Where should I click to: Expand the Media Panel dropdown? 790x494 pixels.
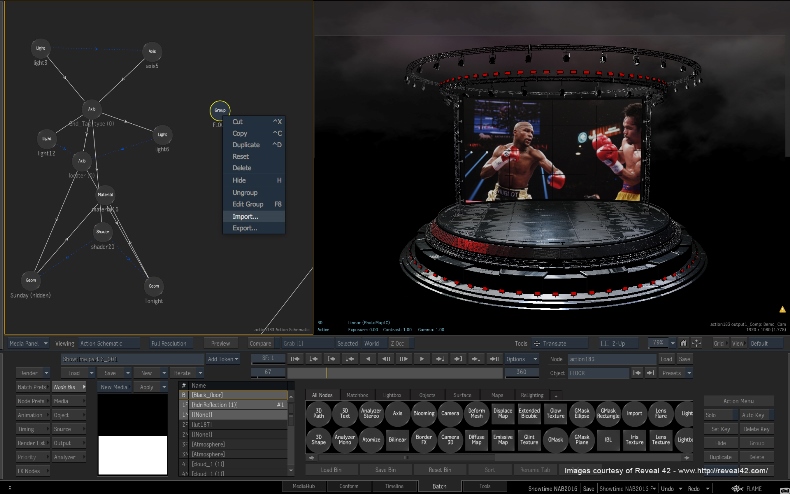(29, 343)
